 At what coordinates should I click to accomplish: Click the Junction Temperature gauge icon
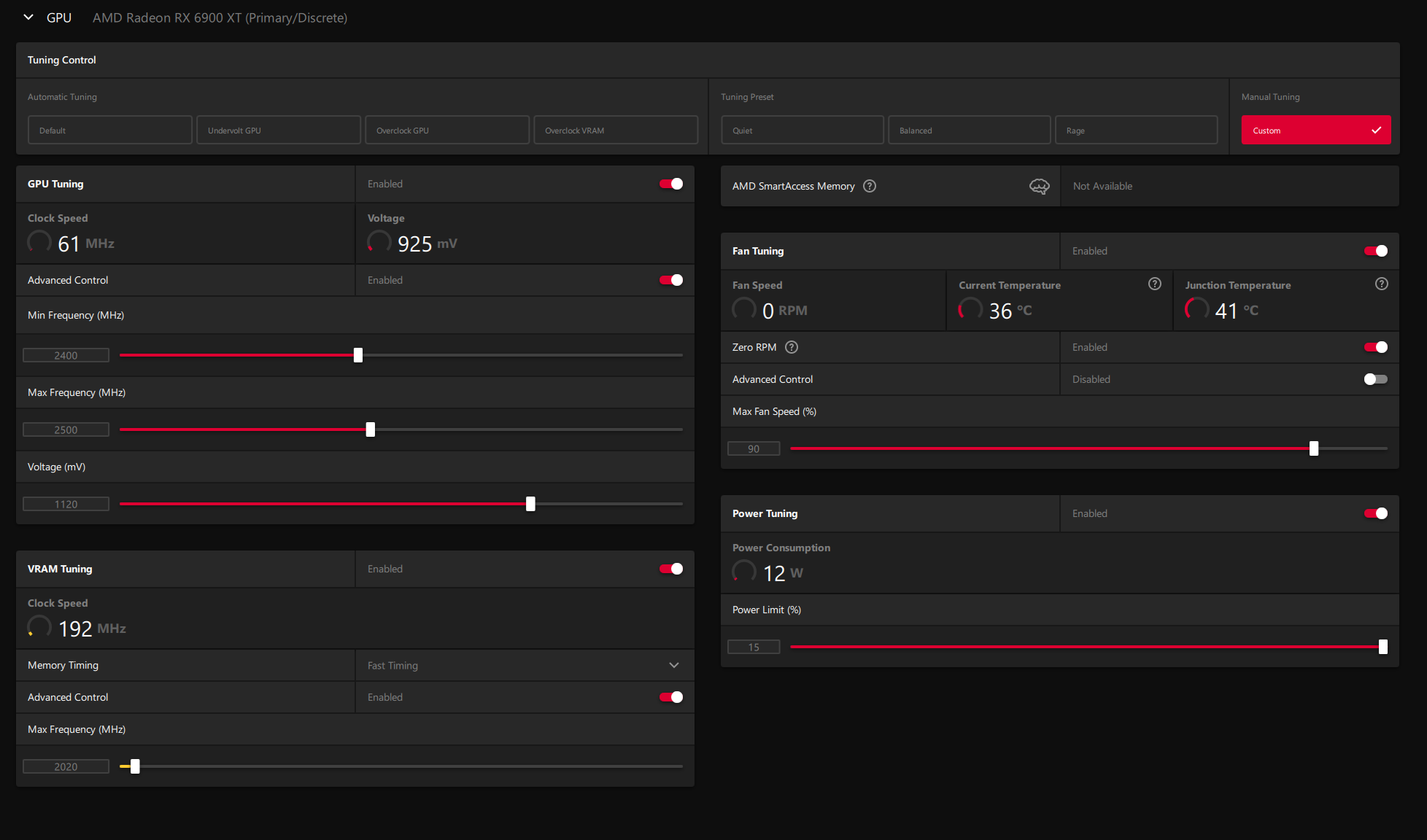coord(1197,308)
